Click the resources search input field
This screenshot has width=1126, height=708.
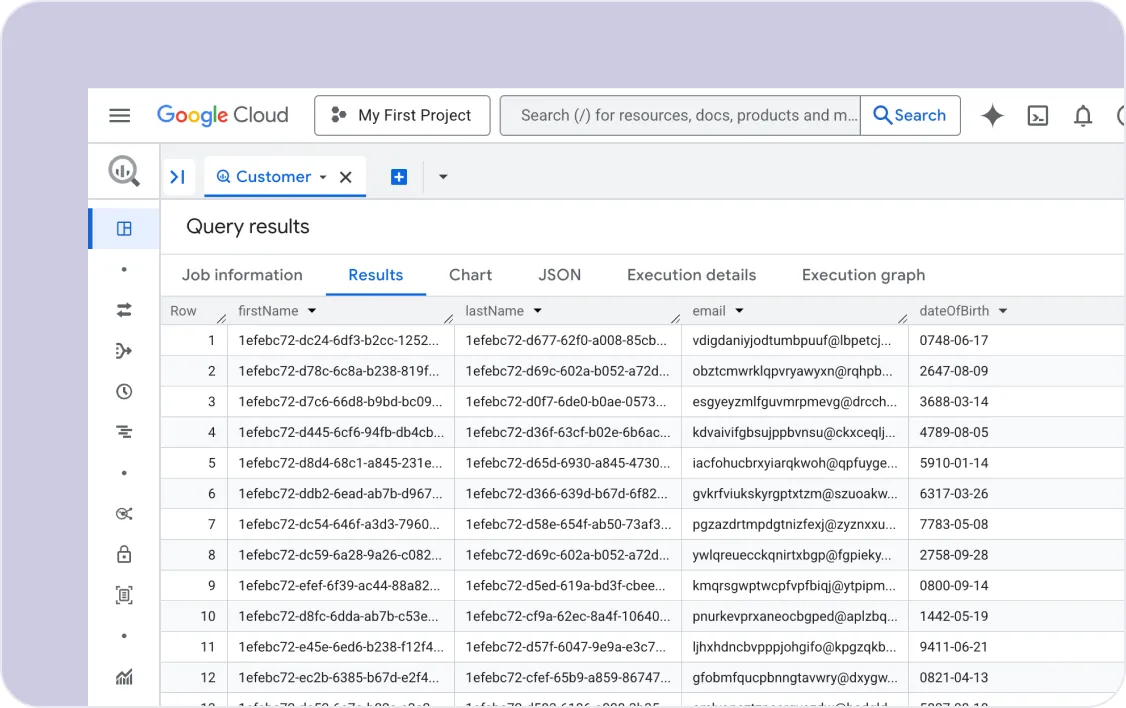680,116
